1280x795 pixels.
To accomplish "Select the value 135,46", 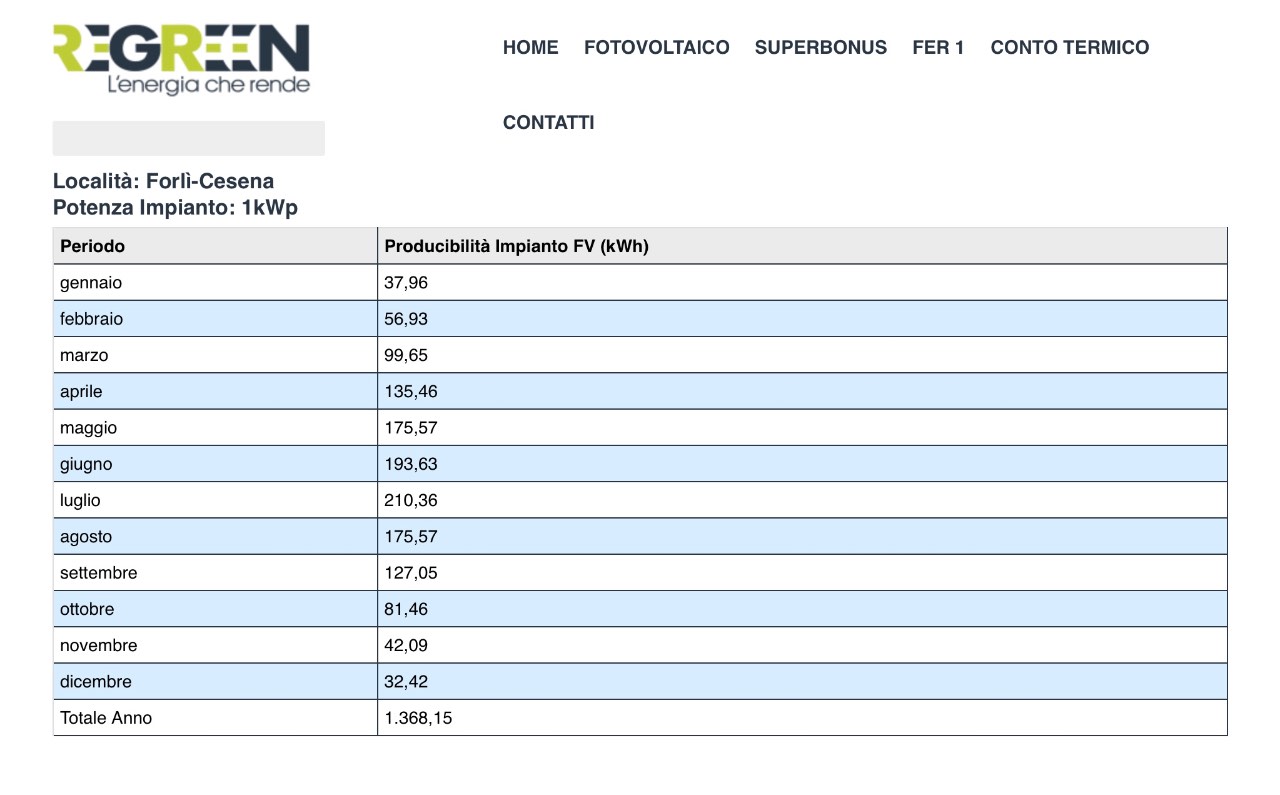I will pos(411,391).
